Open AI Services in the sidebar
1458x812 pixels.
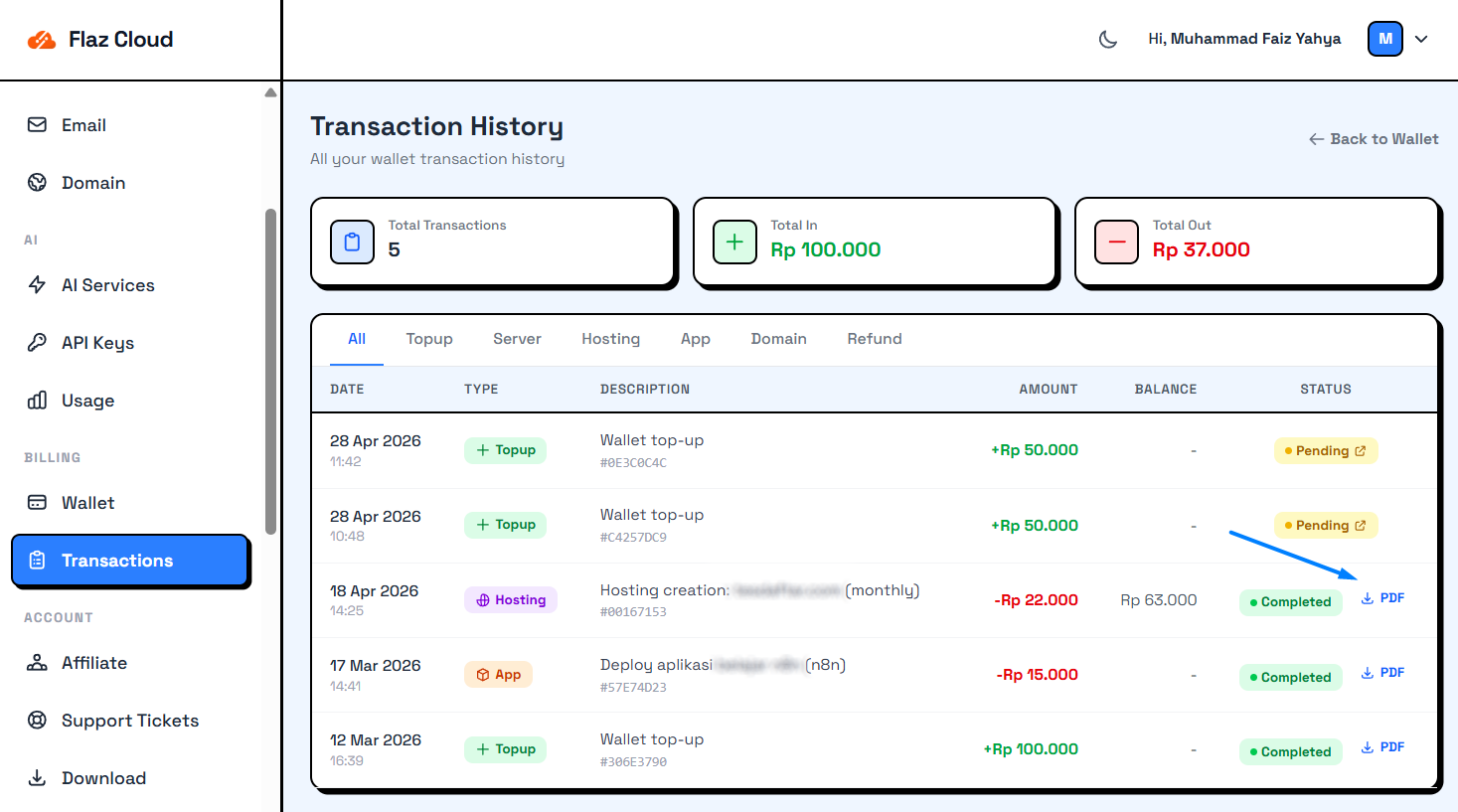point(107,285)
